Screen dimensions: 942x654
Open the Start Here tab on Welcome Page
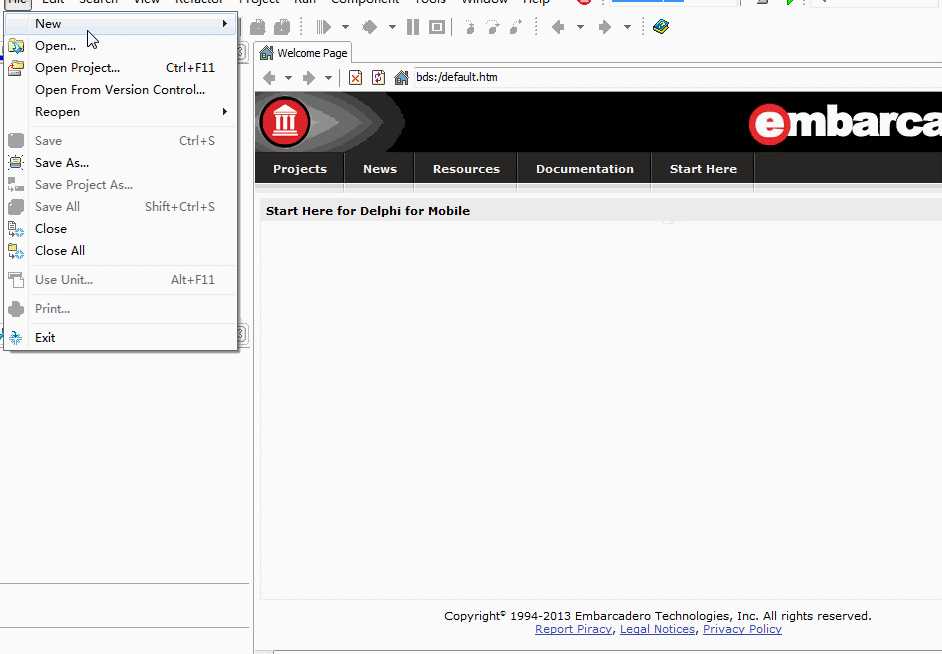pyautogui.click(x=703, y=169)
